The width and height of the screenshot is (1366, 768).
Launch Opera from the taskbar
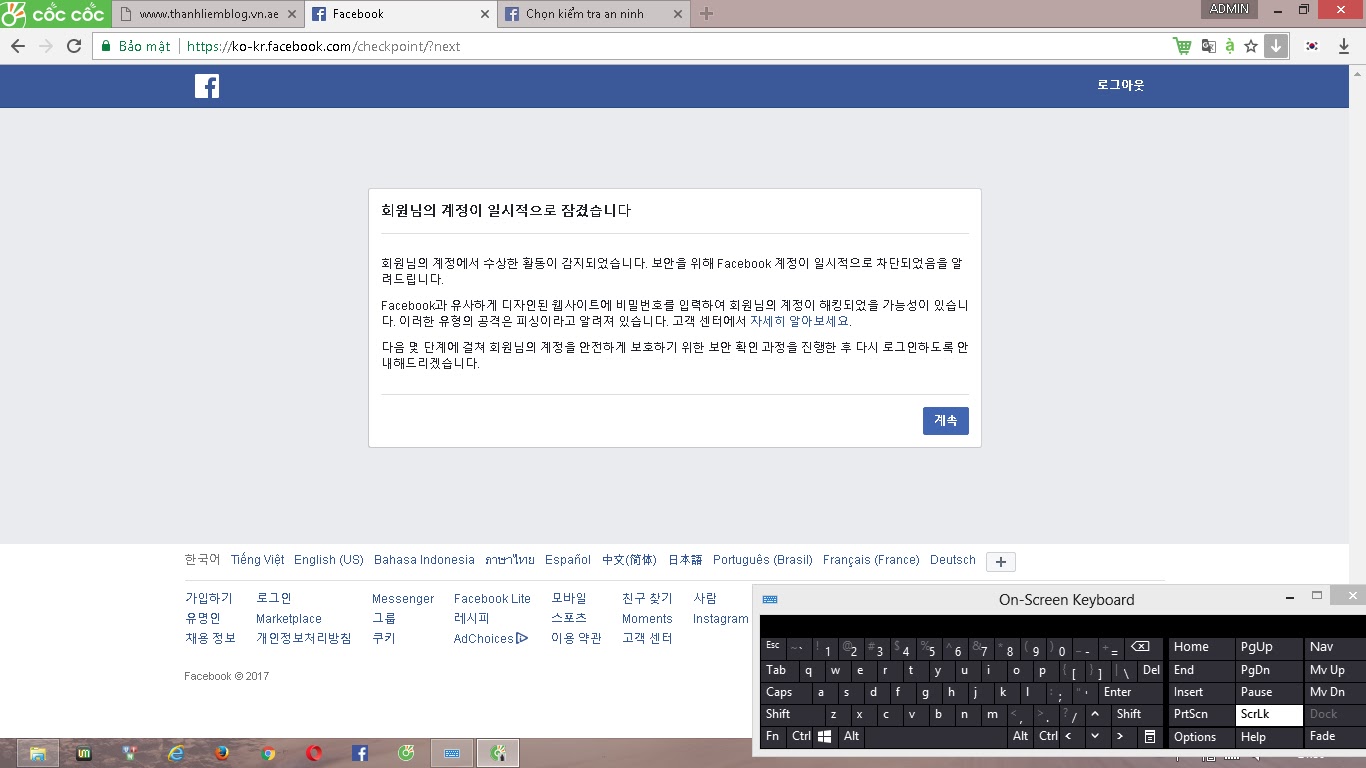314,753
